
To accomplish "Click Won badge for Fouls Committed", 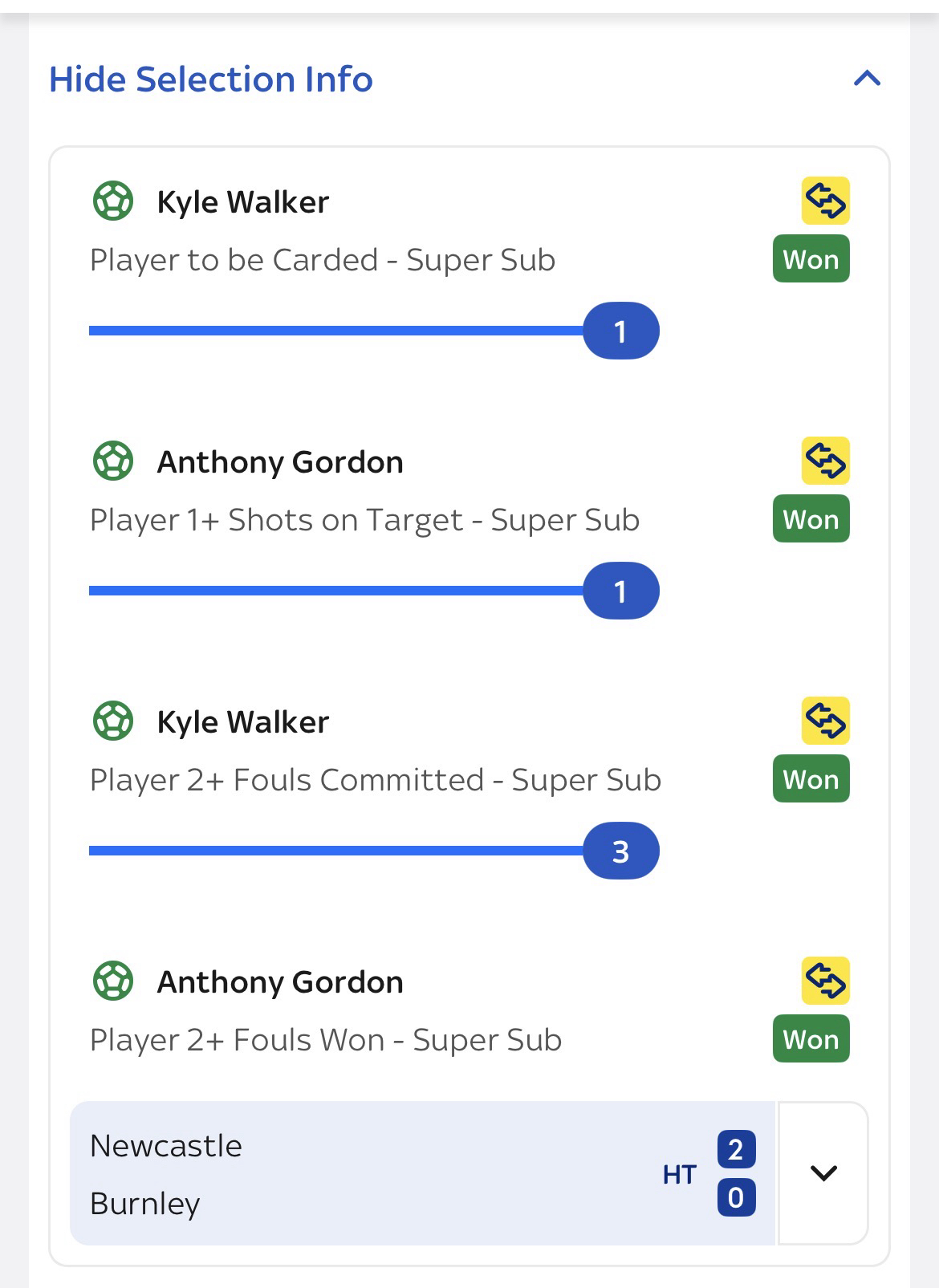I will 811,779.
